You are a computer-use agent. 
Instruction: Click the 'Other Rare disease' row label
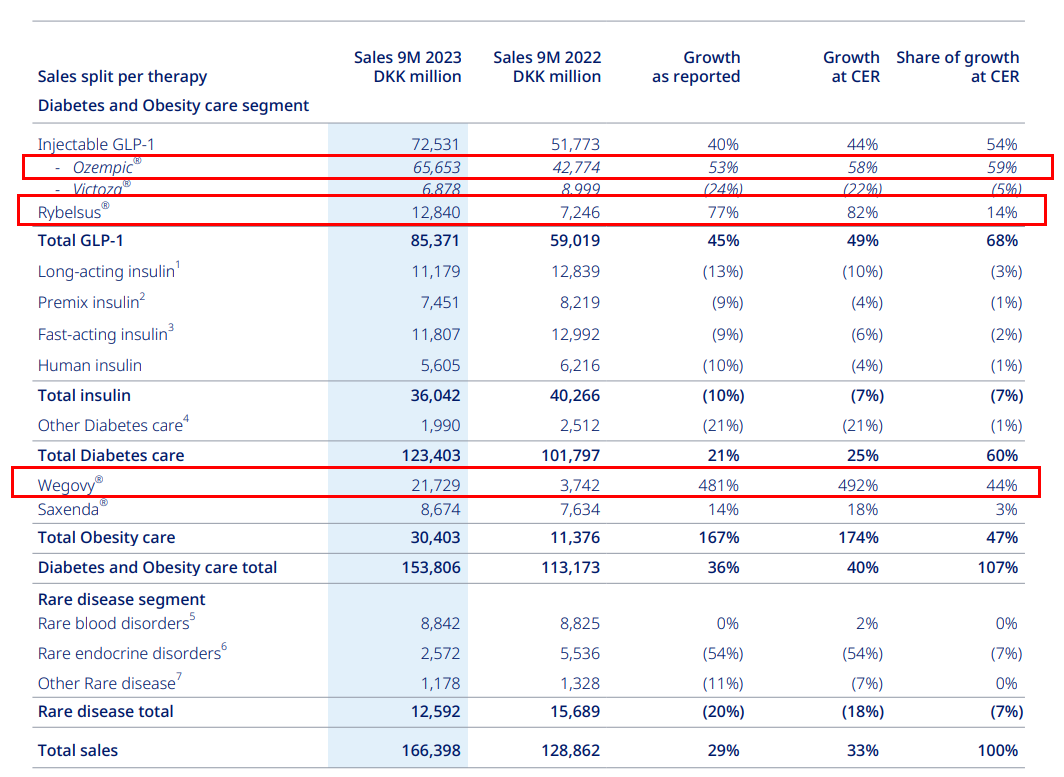click(x=109, y=683)
